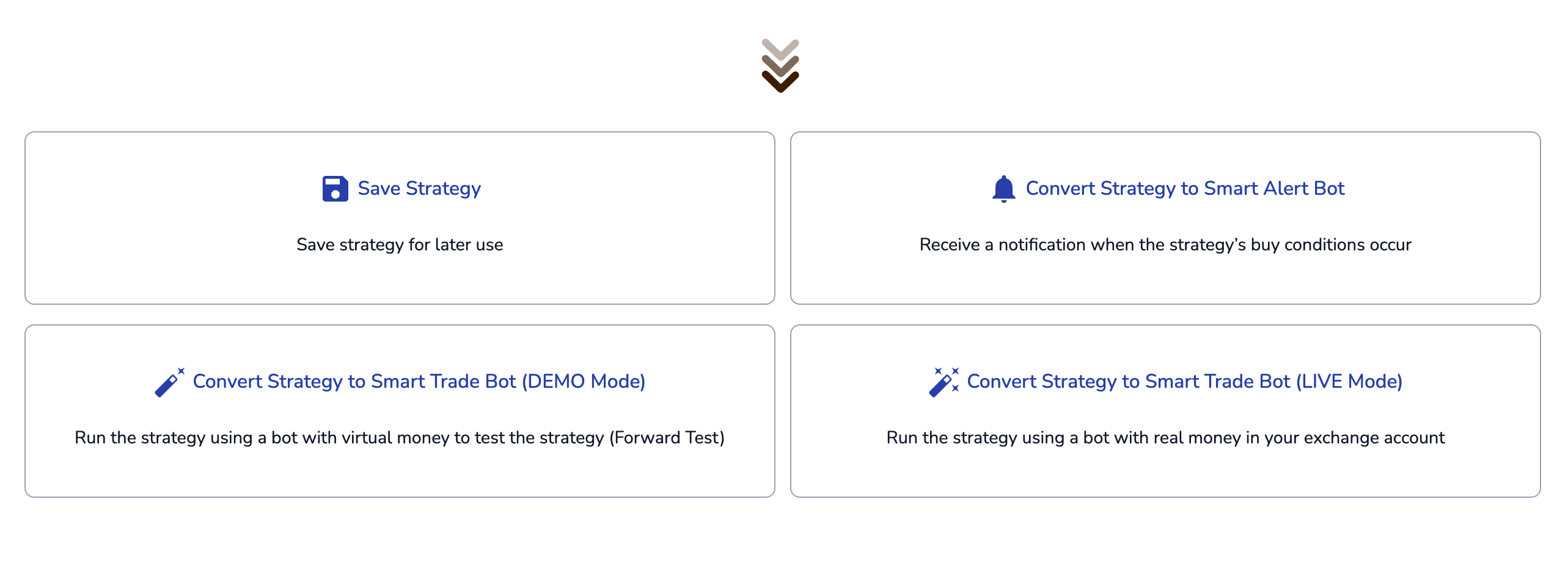Click the 'Save strategy for later use' description
This screenshot has height=579, width=1568.
coord(400,245)
